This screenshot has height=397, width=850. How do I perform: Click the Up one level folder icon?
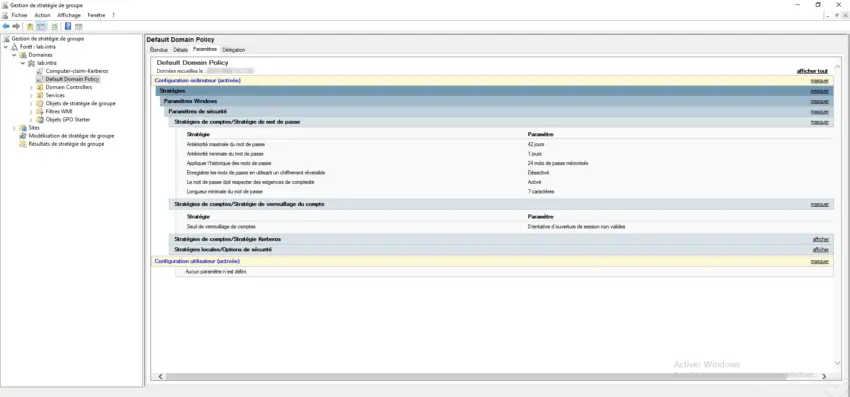coord(30,26)
